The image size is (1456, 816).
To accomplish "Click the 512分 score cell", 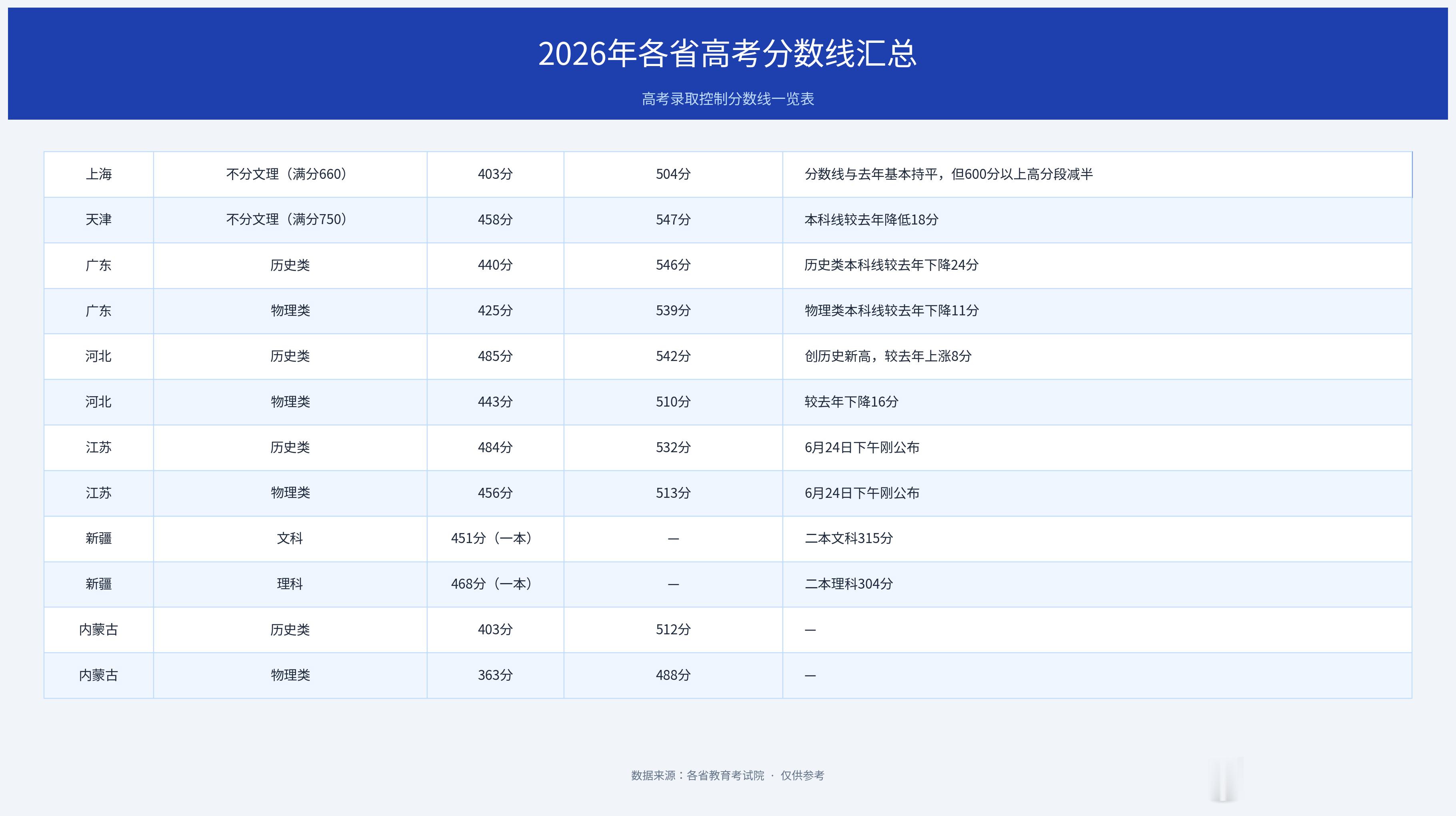I will pyautogui.click(x=673, y=630).
